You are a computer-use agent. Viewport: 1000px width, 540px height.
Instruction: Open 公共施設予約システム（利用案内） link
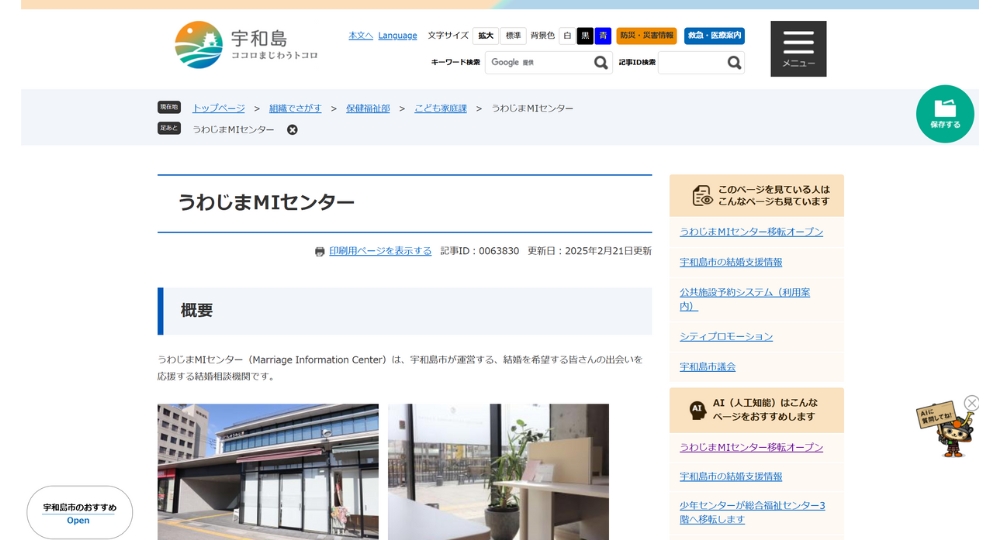click(x=744, y=299)
